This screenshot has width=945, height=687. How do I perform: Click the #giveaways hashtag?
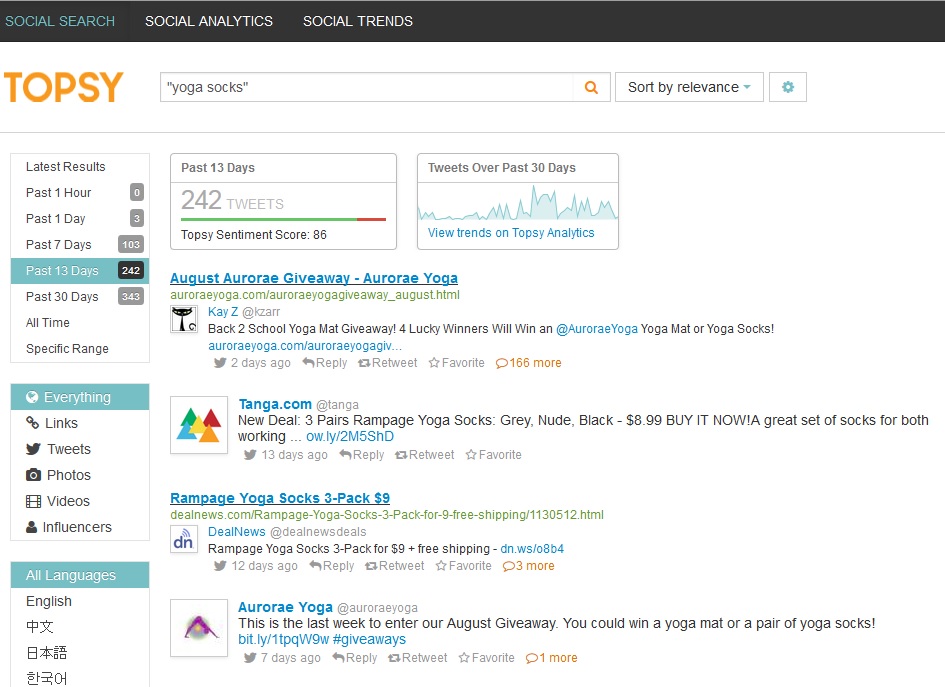pos(369,639)
